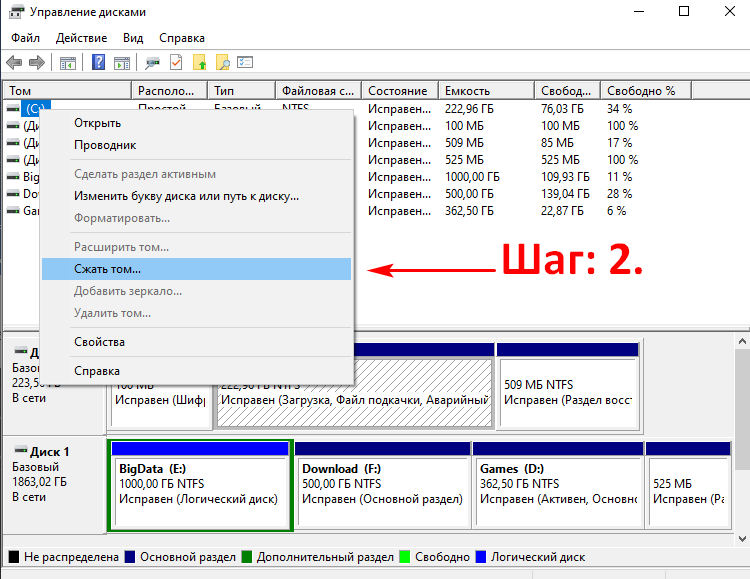Select the Download (F:) partition block
The width and height of the screenshot is (750, 579).
point(383,486)
